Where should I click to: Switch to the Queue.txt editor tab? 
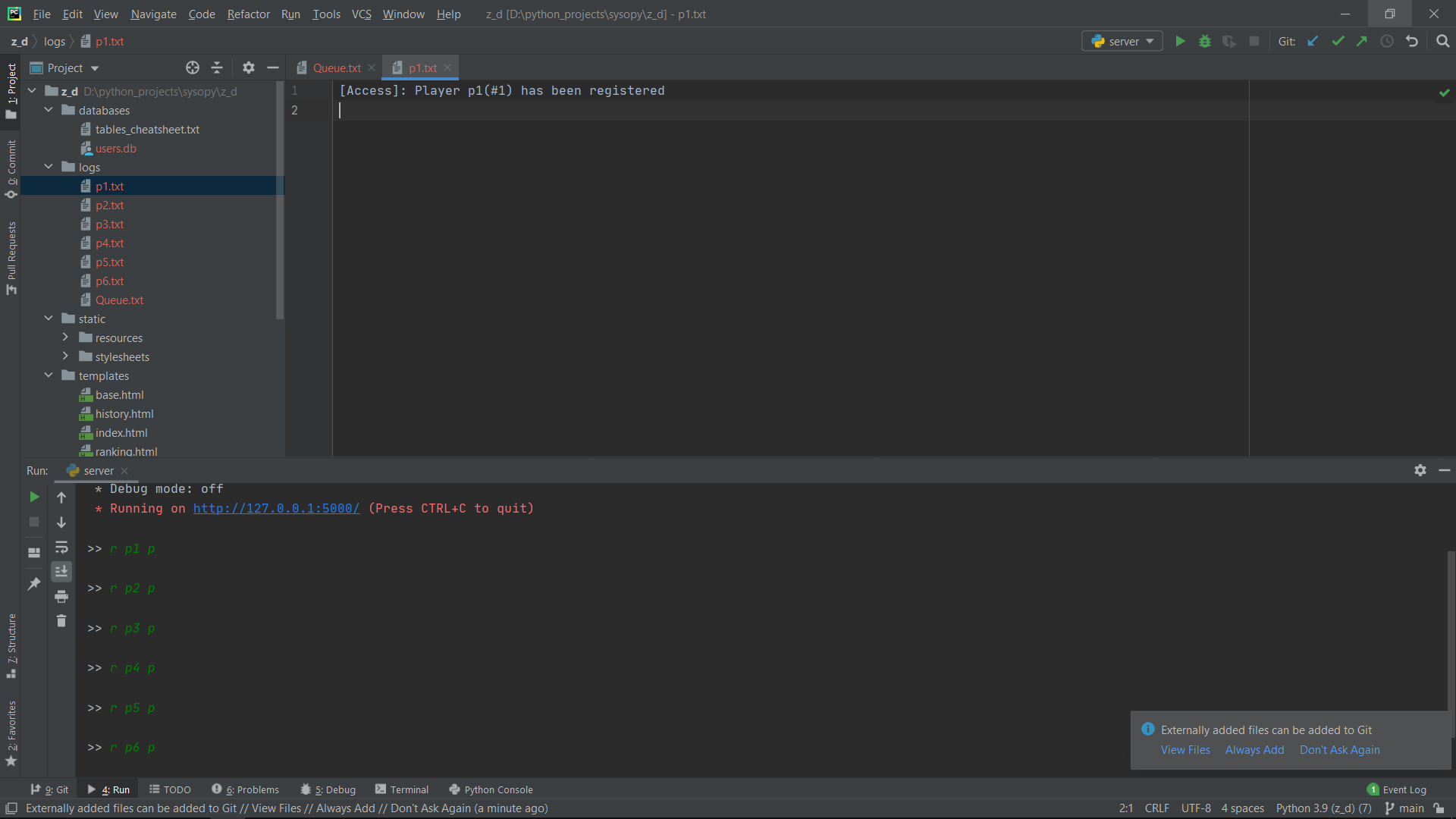click(337, 67)
